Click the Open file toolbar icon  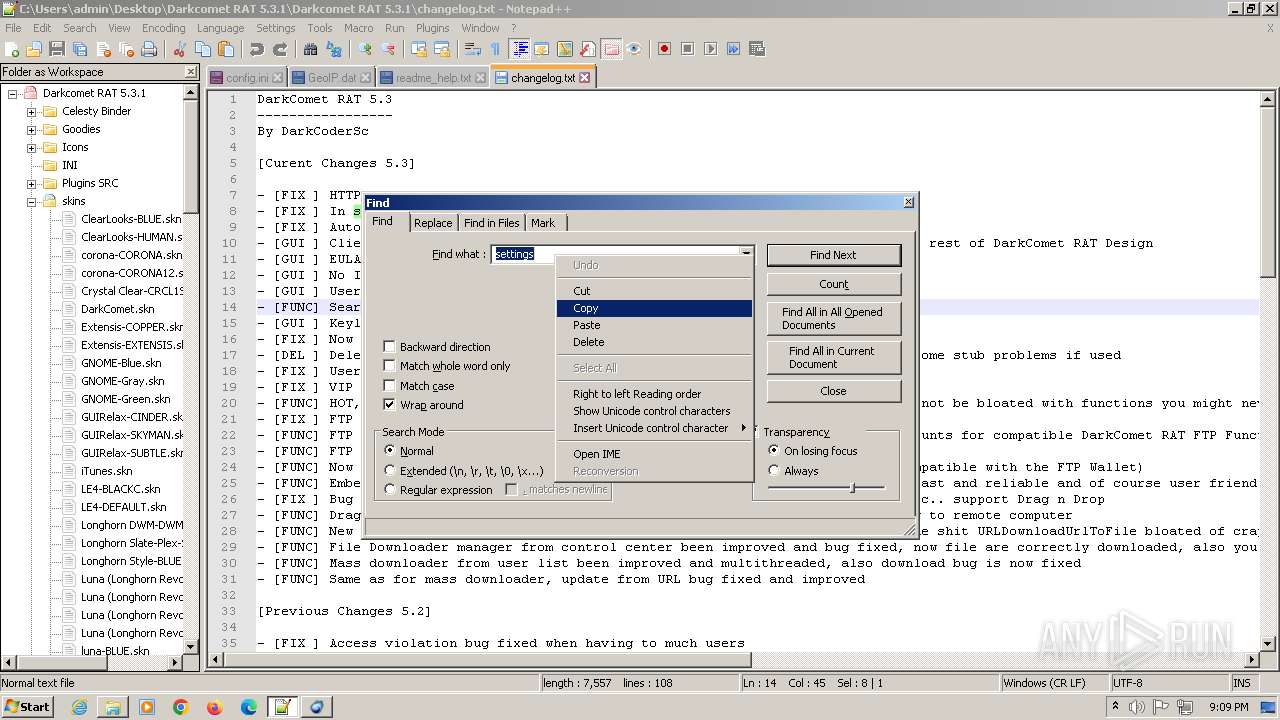coord(34,49)
